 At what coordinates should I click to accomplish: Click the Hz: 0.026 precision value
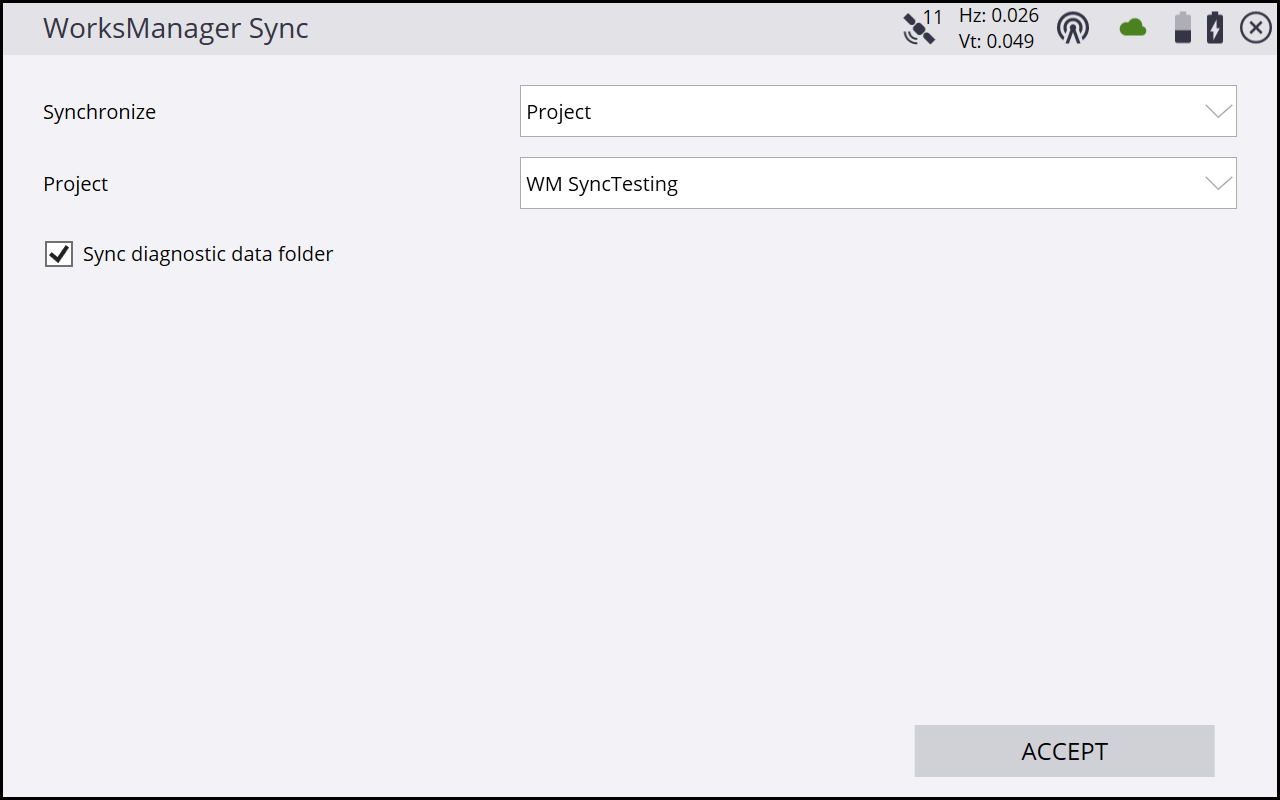998,16
